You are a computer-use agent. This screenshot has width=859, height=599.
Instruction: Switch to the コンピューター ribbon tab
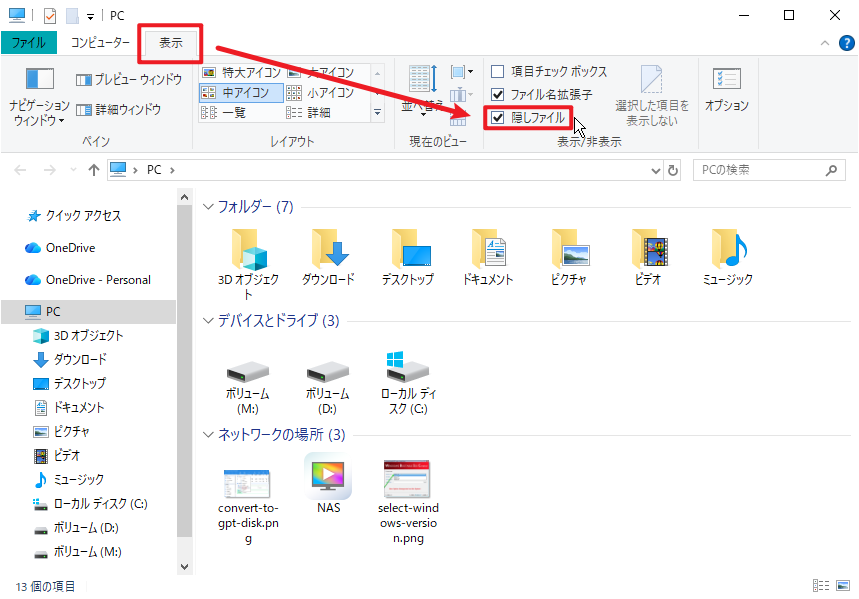click(99, 43)
